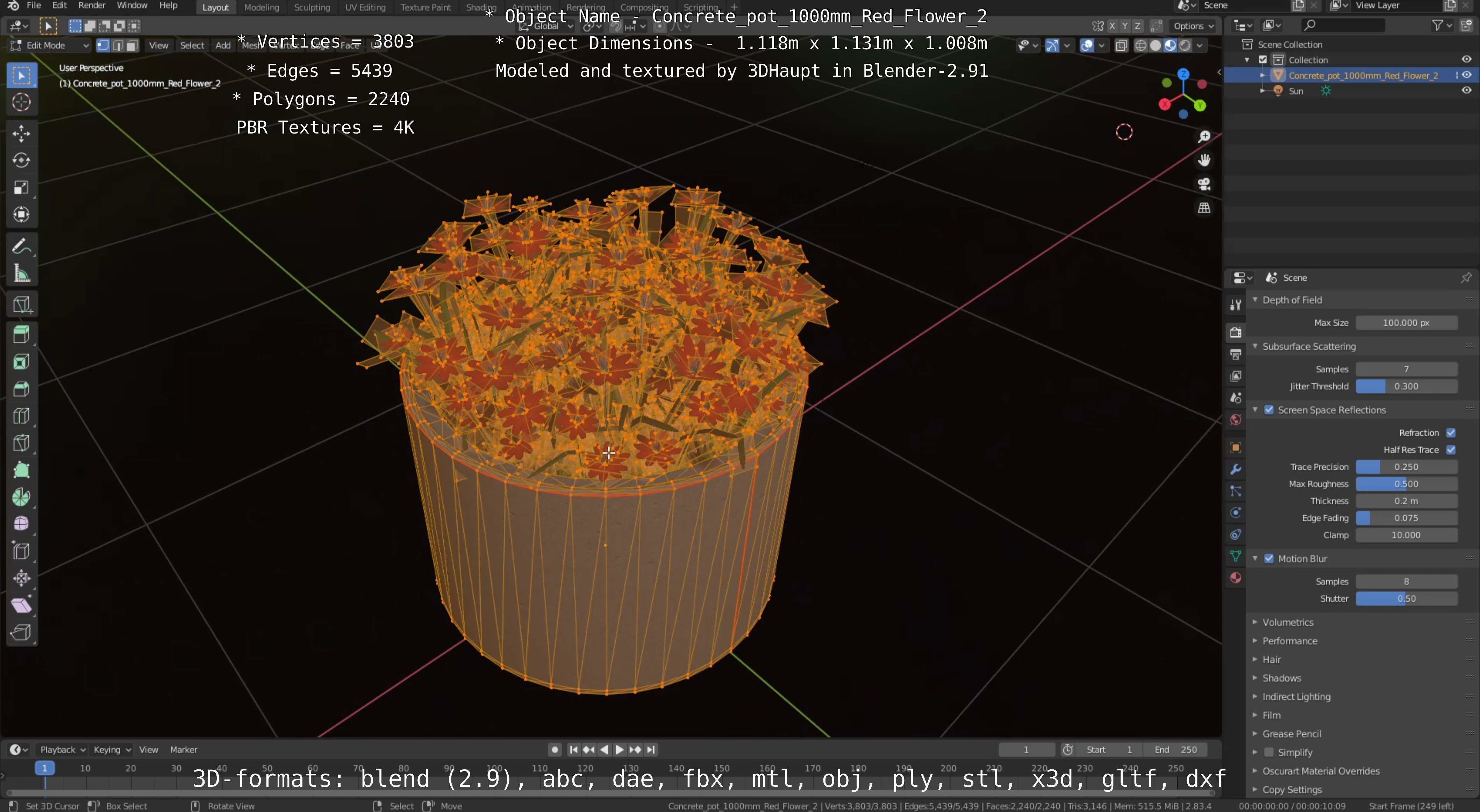This screenshot has height=812, width=1480.
Task: Adjust the Jitter Threshold slider
Action: [x=1406, y=387]
